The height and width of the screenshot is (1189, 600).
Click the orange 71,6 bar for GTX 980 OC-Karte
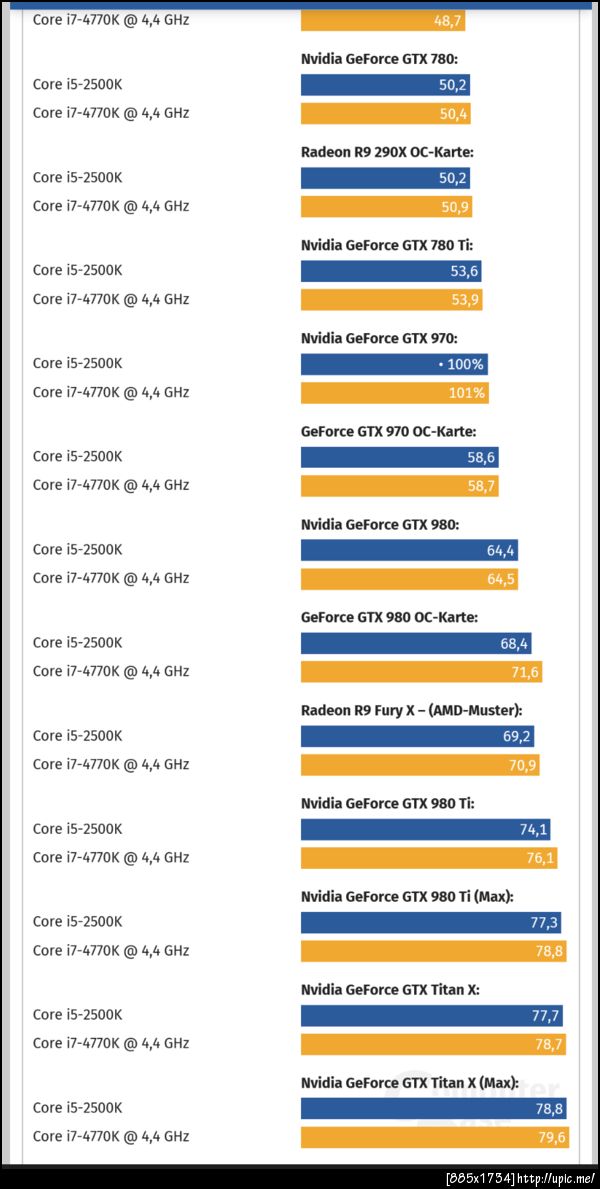pos(421,672)
